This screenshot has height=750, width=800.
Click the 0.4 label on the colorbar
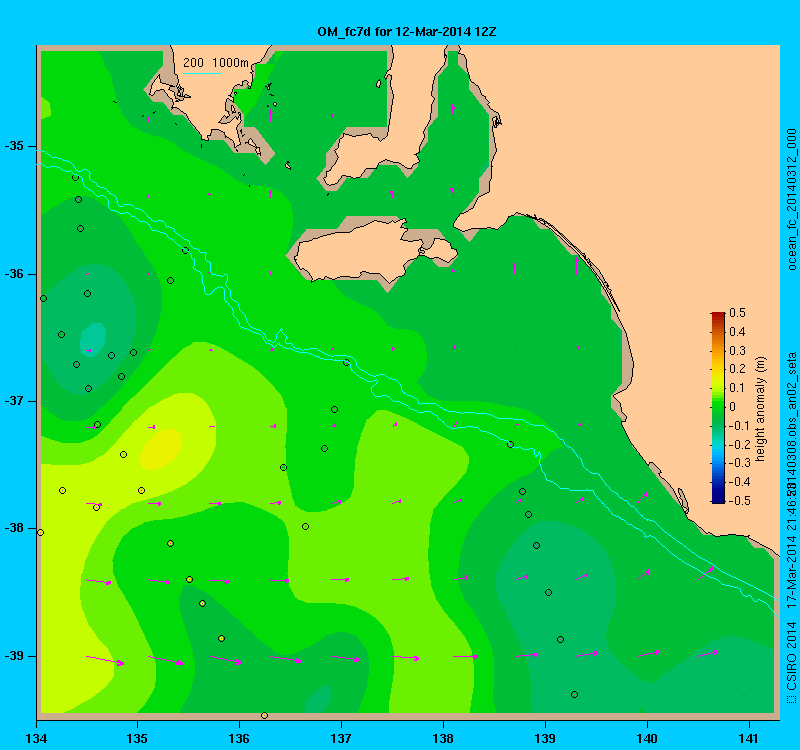point(737,332)
